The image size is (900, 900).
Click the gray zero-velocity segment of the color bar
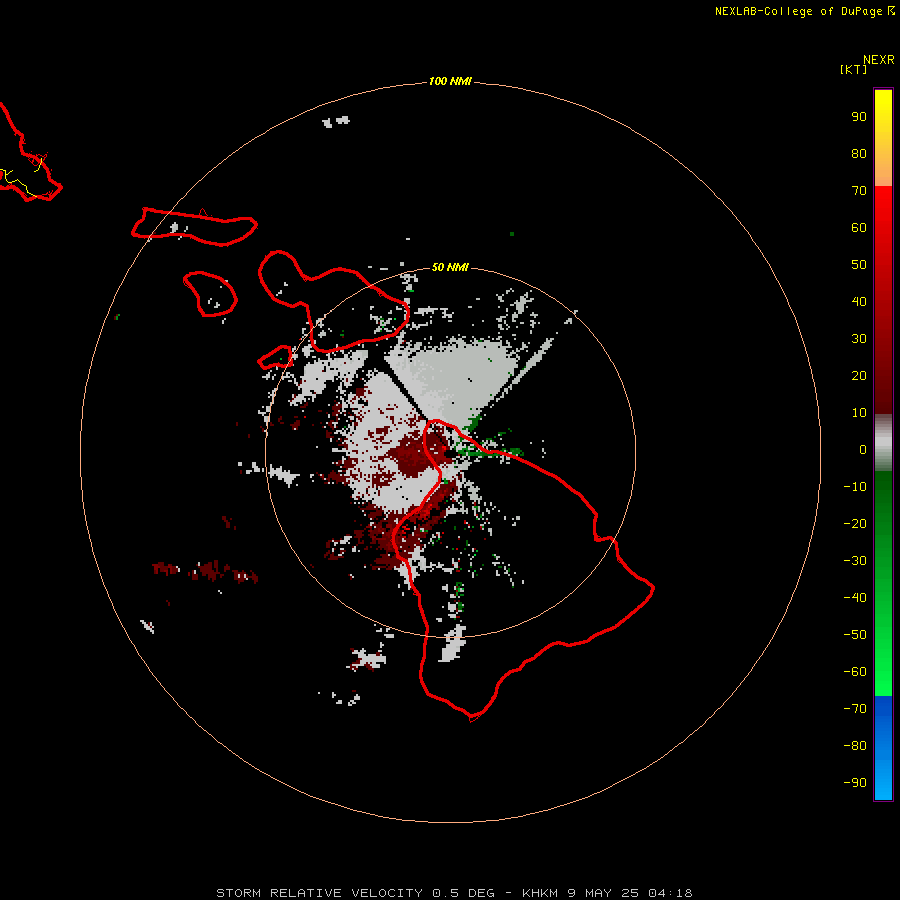(883, 443)
